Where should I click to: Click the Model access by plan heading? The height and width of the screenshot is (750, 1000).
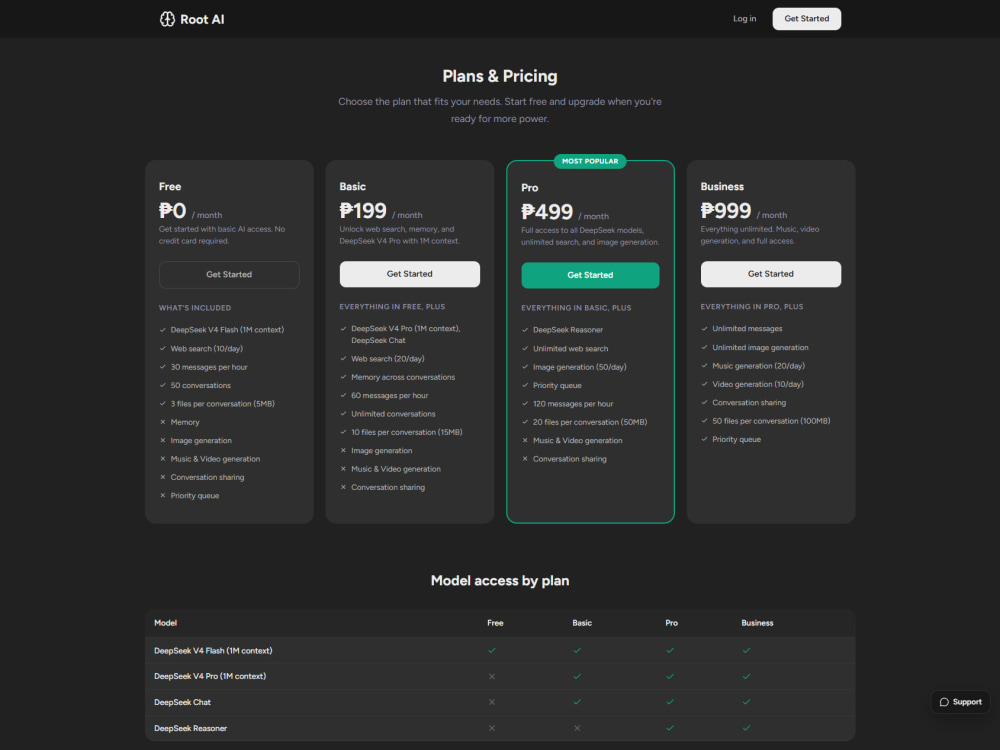click(500, 580)
